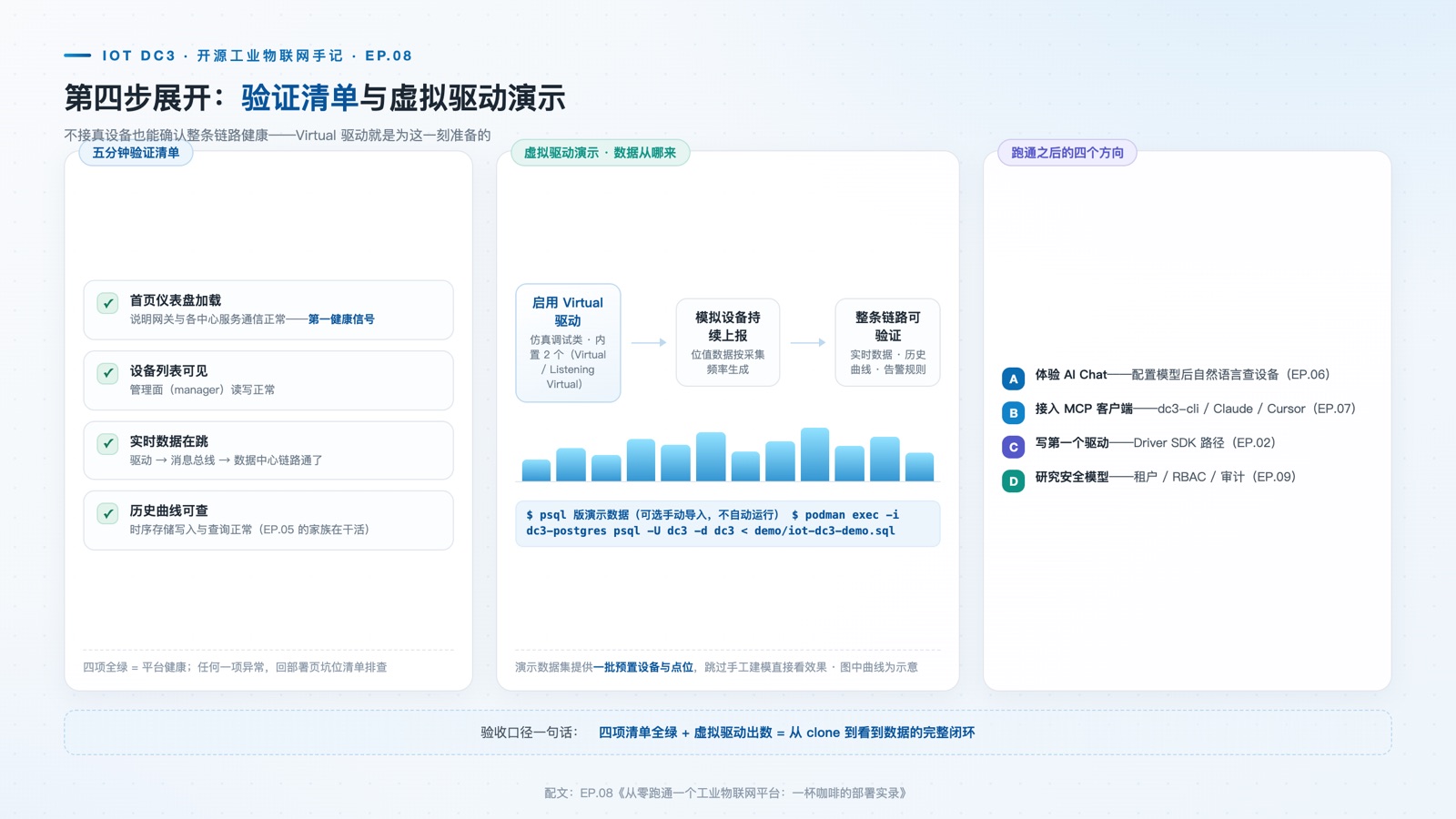Click the checkmark icon beside 设备列表可见
1456x819 pixels.
coord(107,373)
